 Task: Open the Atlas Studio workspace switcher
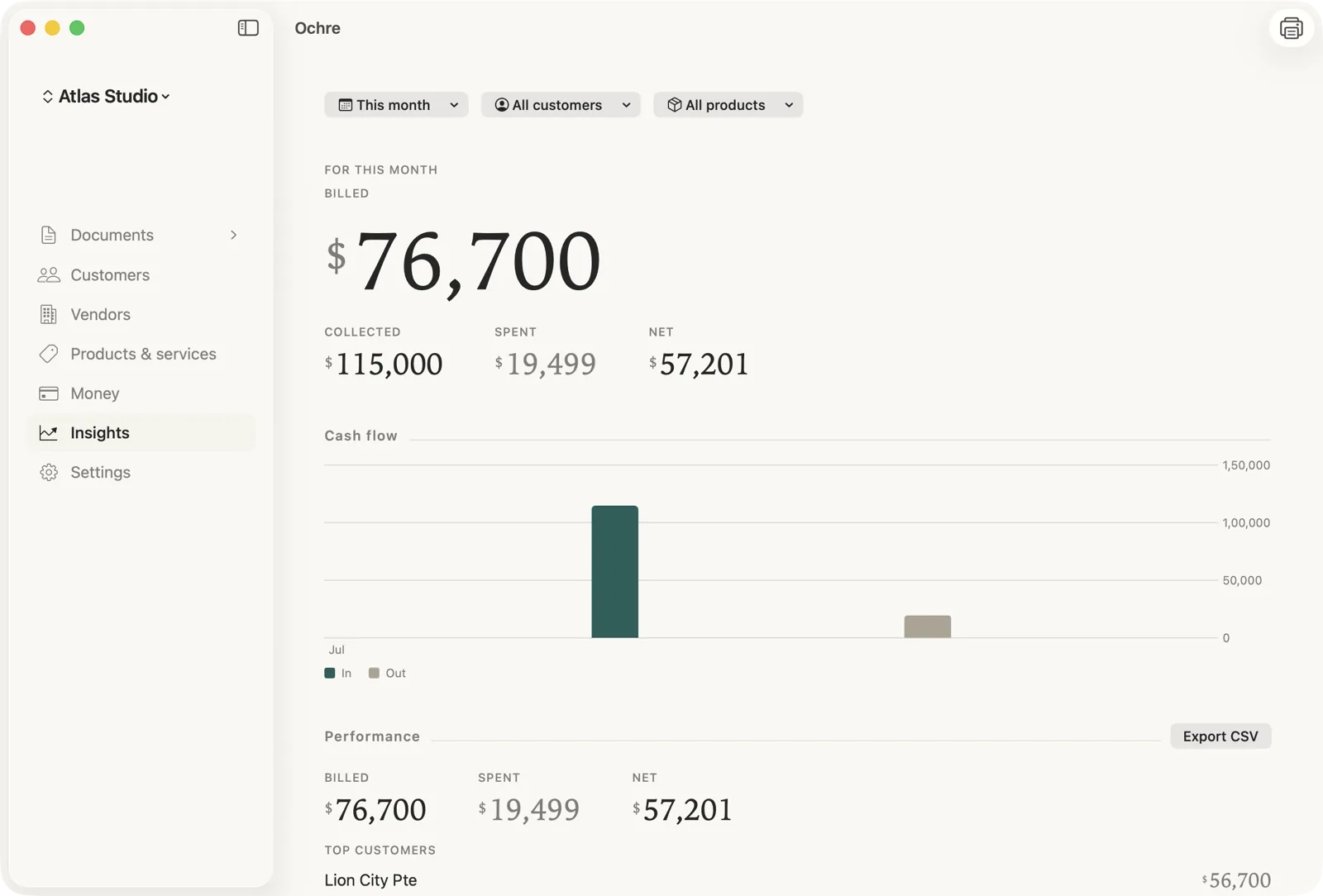click(x=107, y=96)
